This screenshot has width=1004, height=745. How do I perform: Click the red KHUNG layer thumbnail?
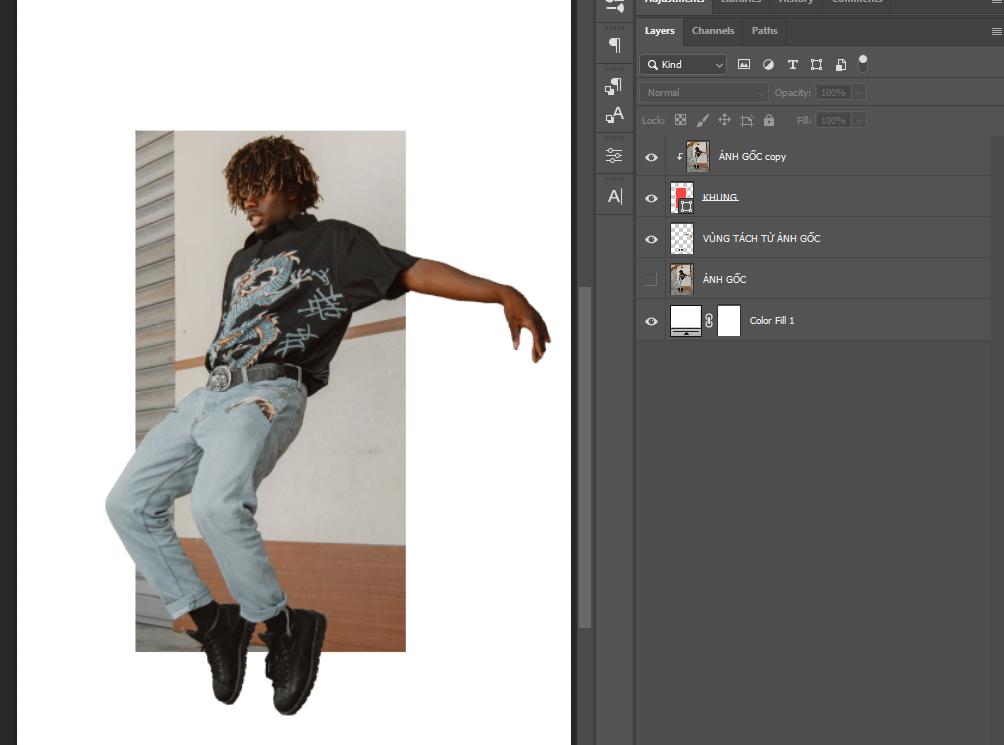(x=681, y=197)
